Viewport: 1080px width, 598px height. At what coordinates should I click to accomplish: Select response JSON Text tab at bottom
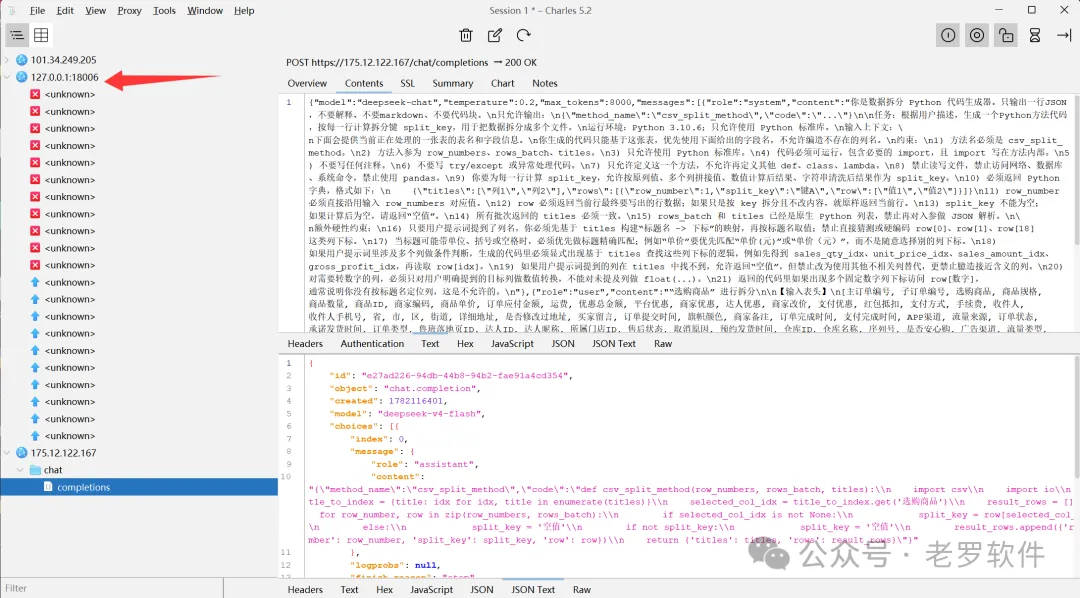(533, 590)
